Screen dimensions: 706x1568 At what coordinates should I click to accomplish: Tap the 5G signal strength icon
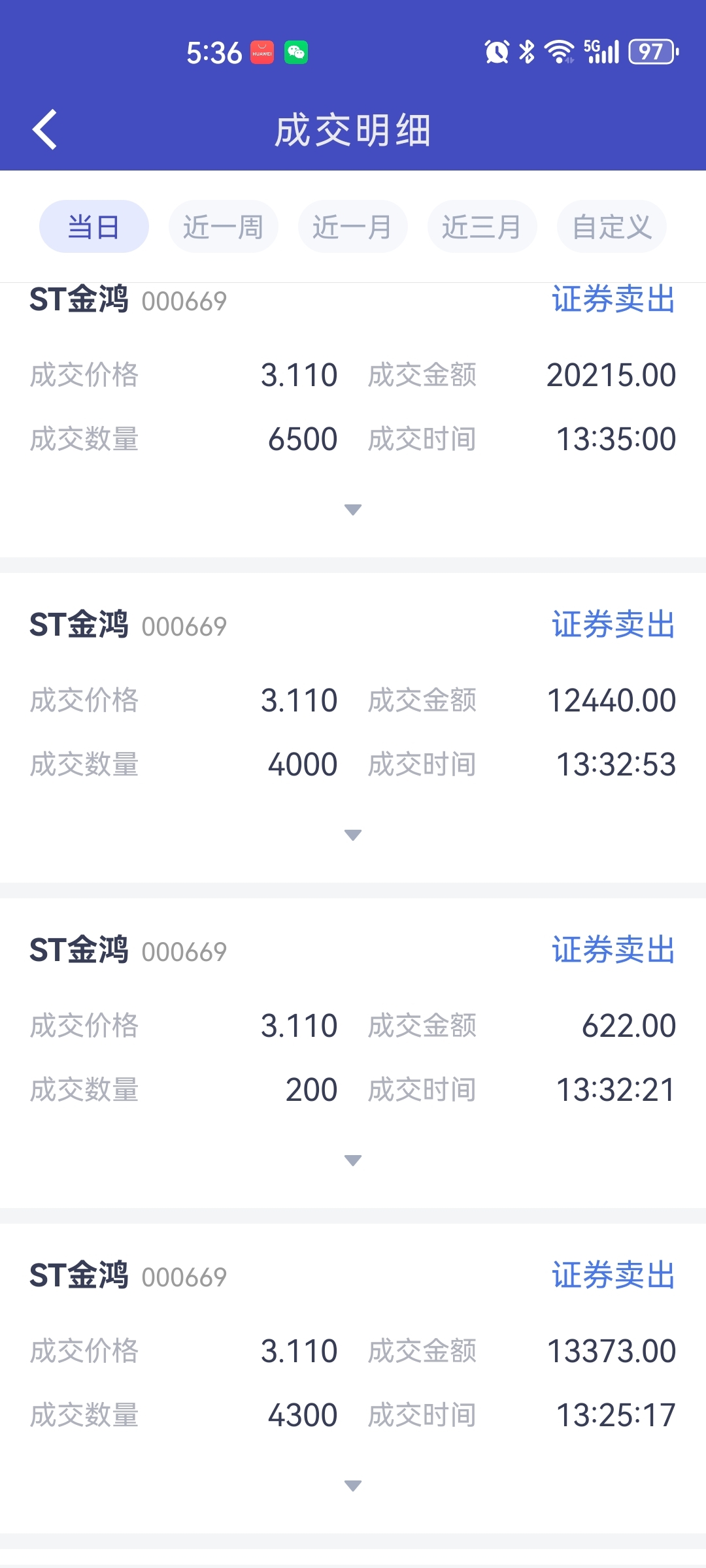pos(601,52)
